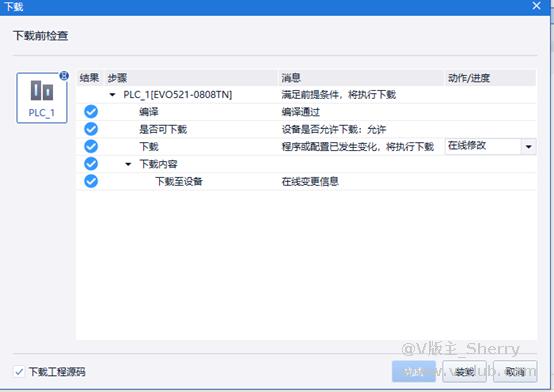Click the 结果 column header
554x392 pixels.
[x=89, y=78]
